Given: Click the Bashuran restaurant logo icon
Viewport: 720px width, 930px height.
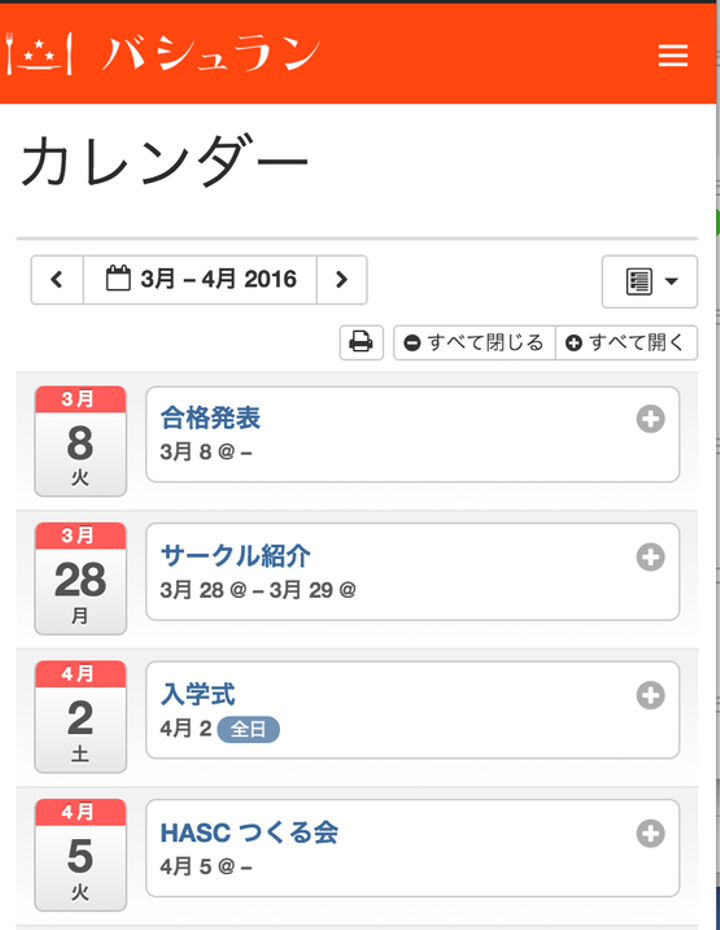Looking at the screenshot, I should (40, 54).
